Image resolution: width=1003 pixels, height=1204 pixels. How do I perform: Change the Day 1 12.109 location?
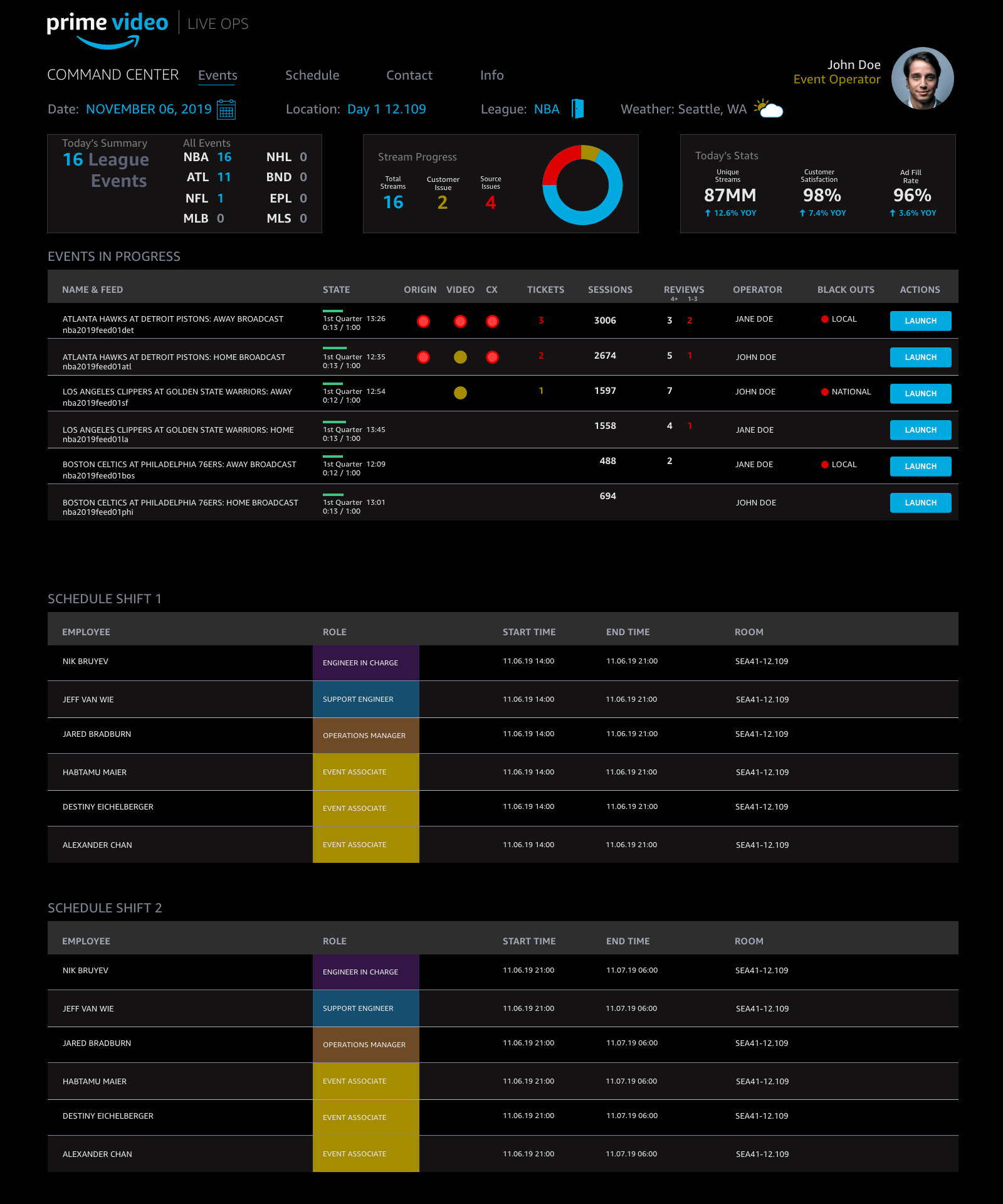tap(386, 109)
